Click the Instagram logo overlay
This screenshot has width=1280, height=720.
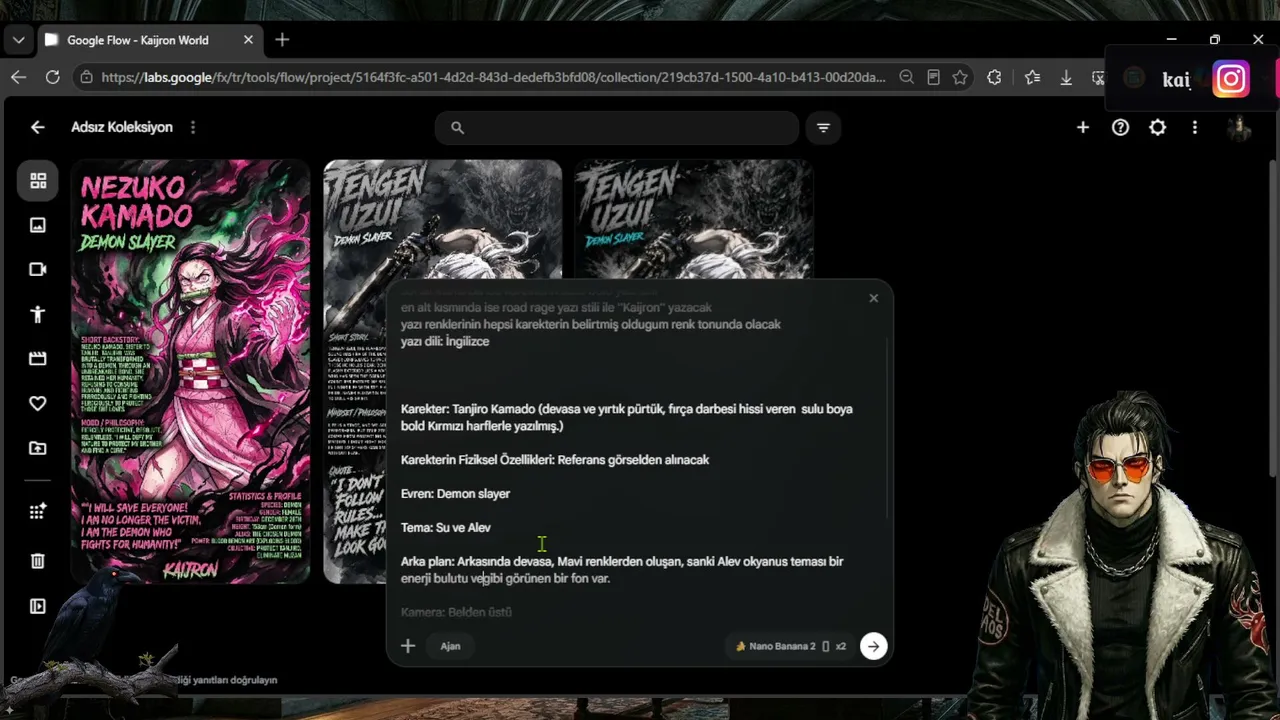(x=1231, y=79)
